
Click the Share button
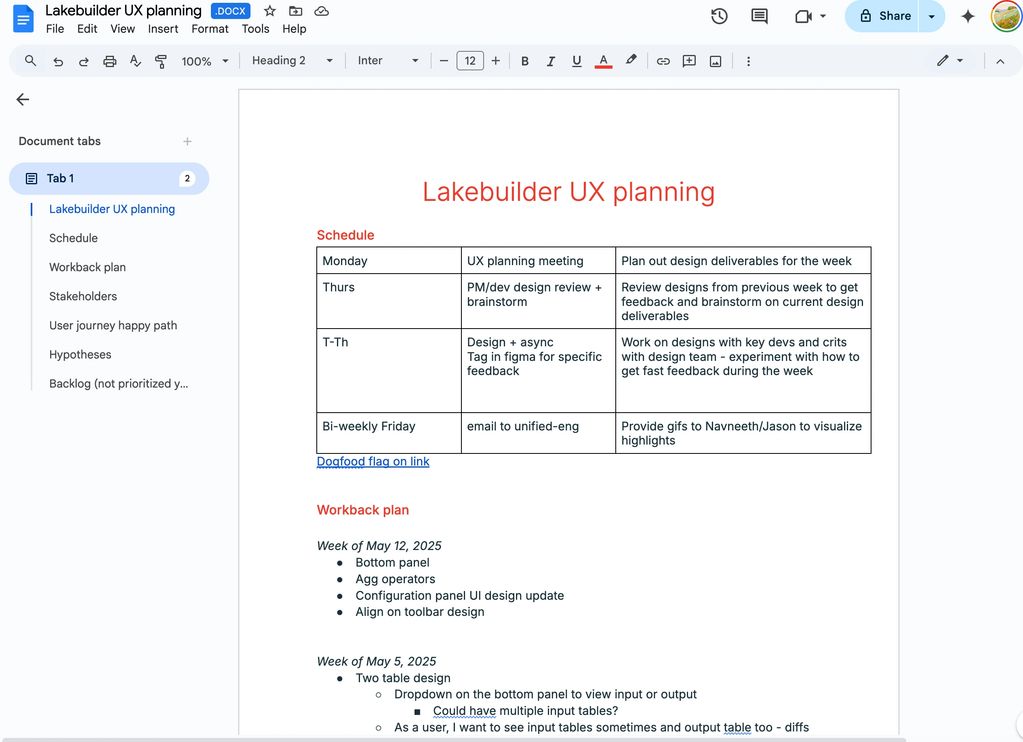[885, 16]
